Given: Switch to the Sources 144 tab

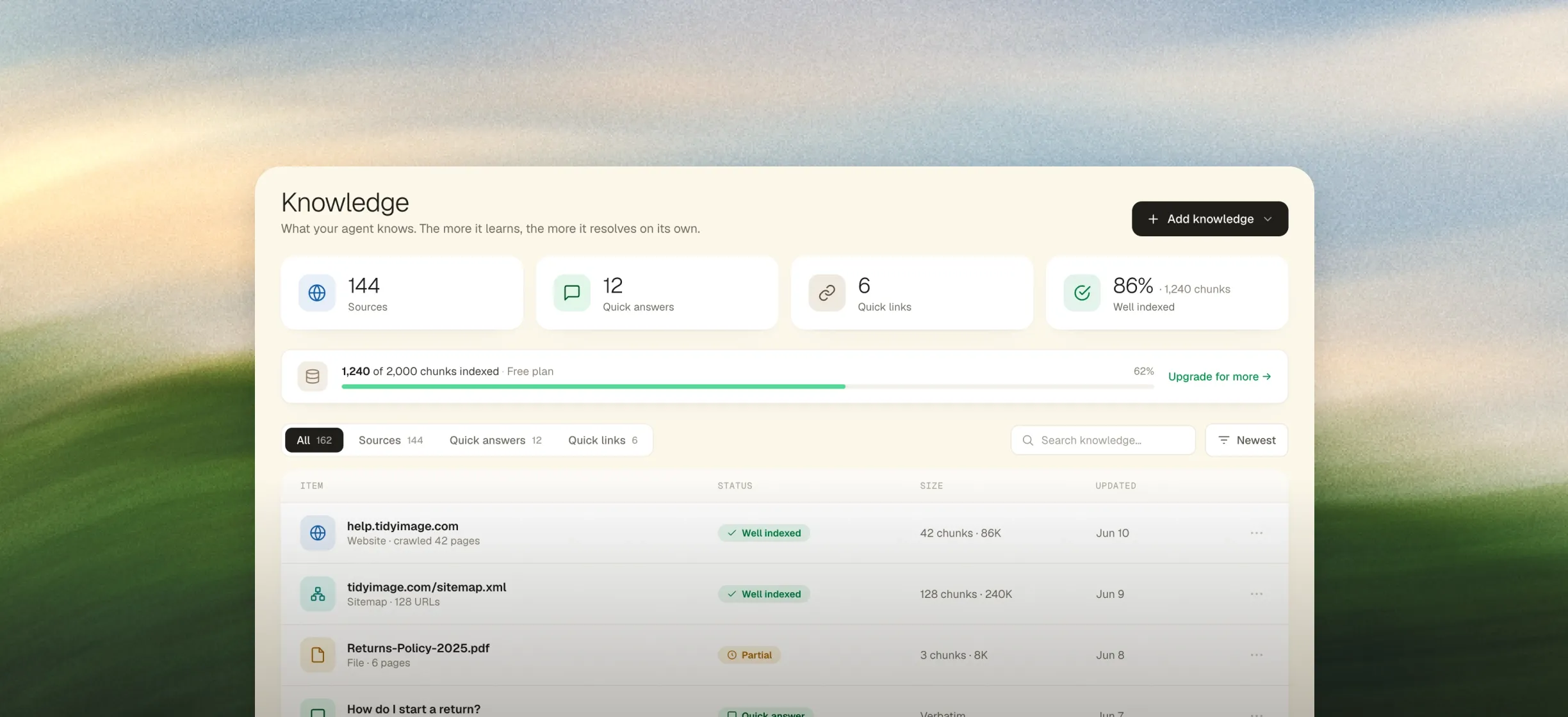Looking at the screenshot, I should tap(391, 440).
